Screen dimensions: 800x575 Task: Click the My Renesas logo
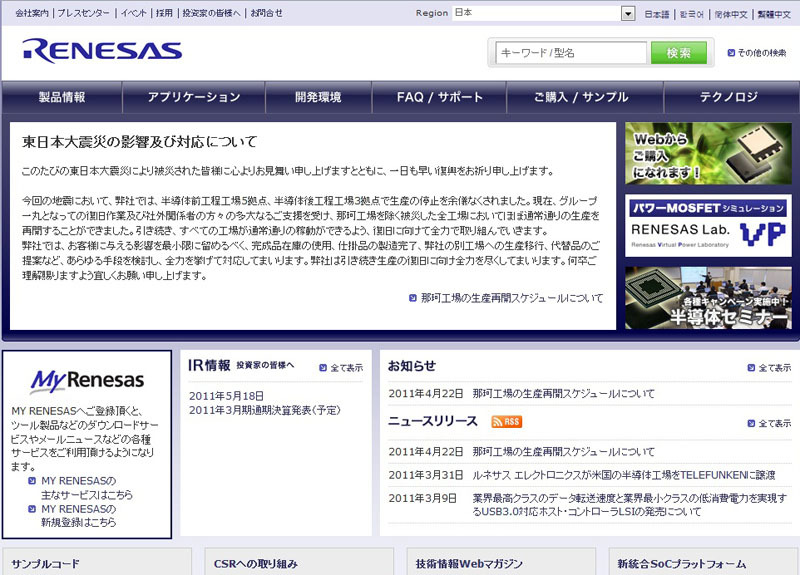click(87, 380)
